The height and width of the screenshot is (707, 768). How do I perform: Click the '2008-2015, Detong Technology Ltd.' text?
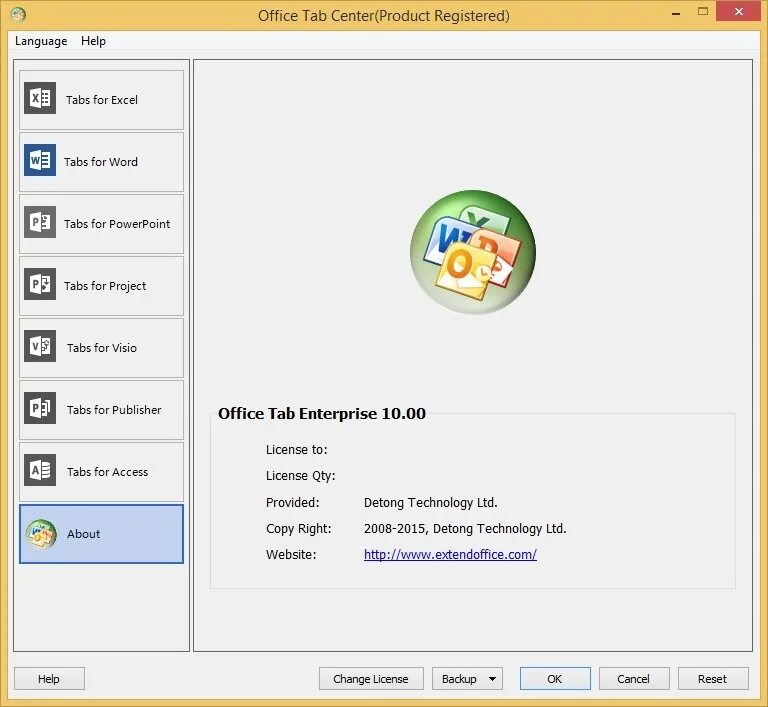click(x=465, y=529)
